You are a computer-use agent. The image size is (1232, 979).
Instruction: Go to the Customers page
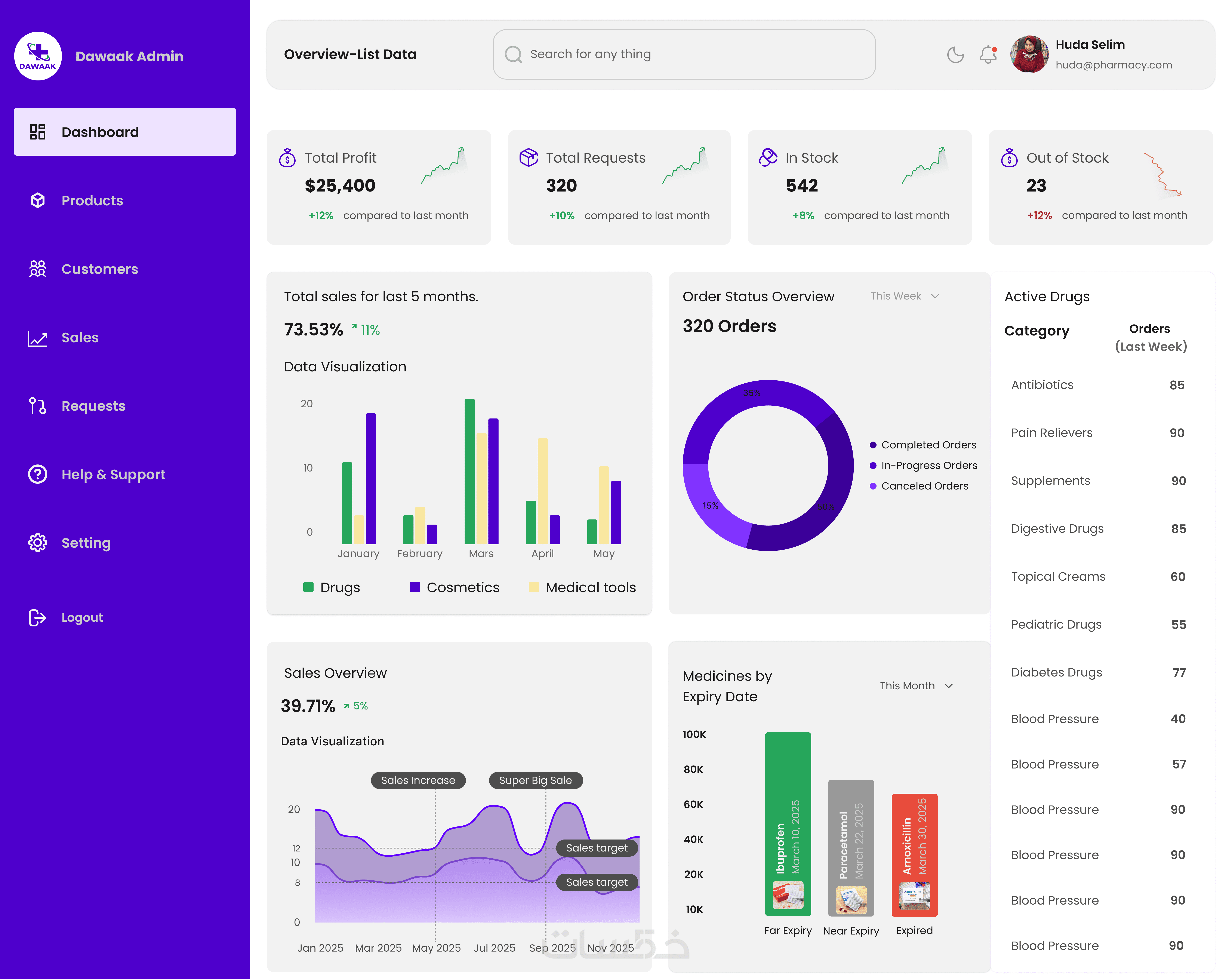coord(99,269)
